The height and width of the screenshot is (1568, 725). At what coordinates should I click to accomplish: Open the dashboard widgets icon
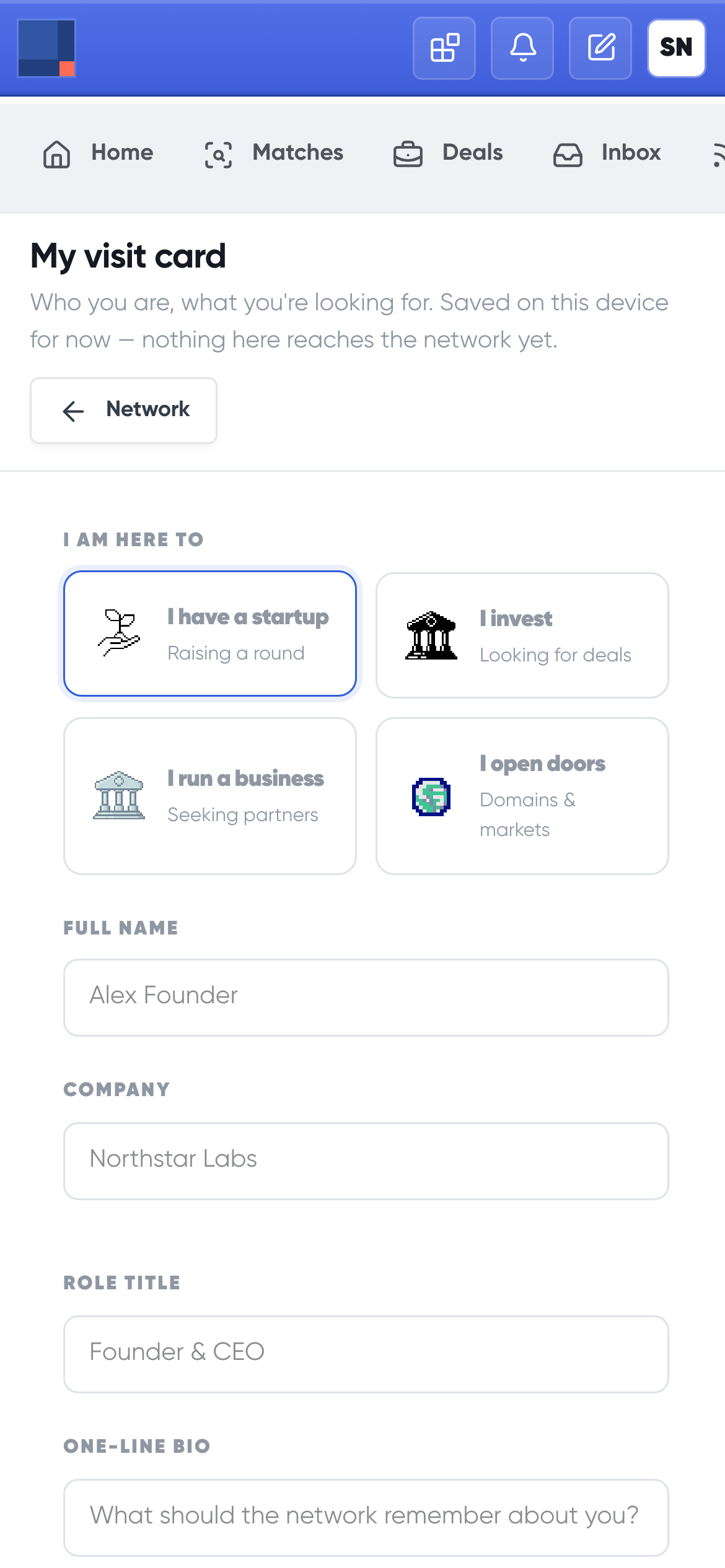click(x=444, y=48)
